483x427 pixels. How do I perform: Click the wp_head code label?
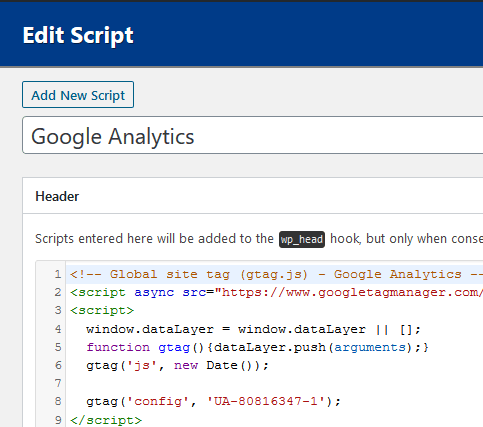click(x=302, y=239)
